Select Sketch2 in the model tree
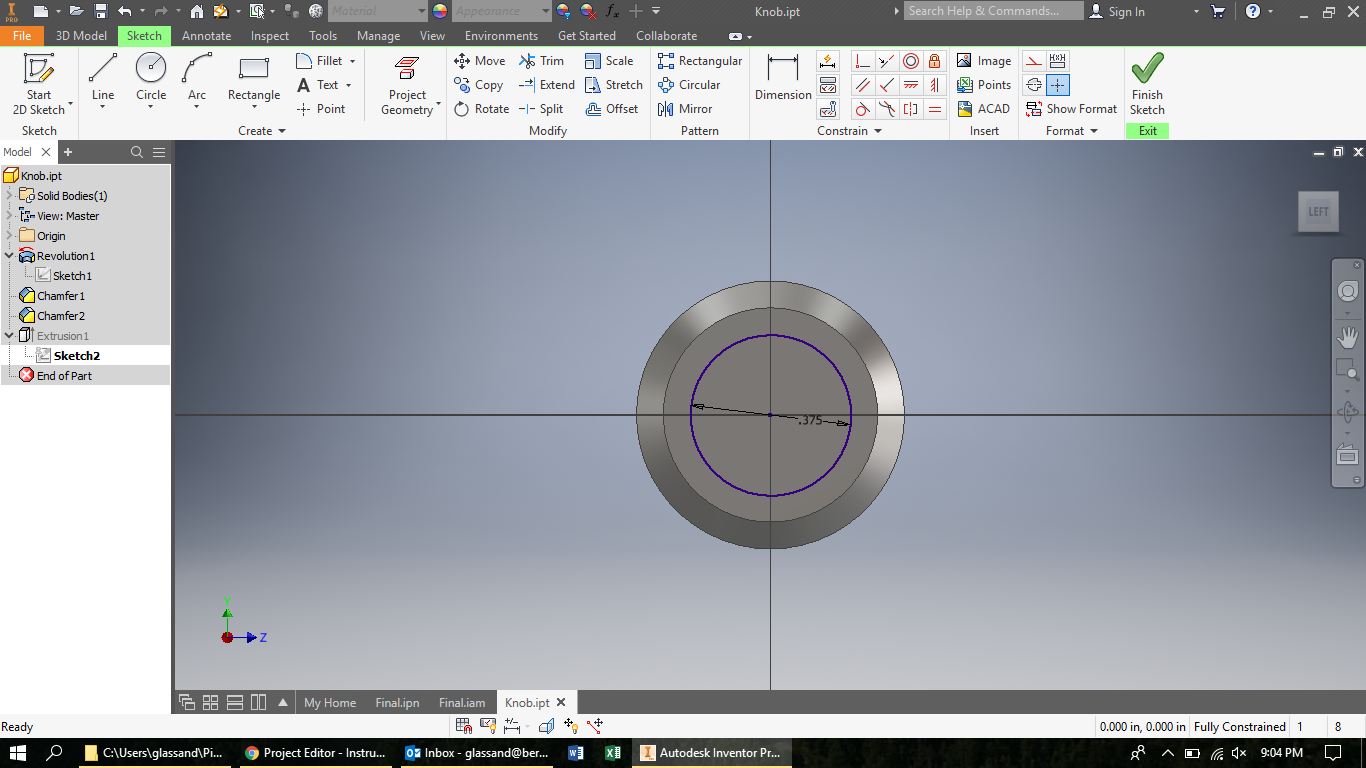This screenshot has height=768, width=1366. pyautogui.click(x=77, y=356)
